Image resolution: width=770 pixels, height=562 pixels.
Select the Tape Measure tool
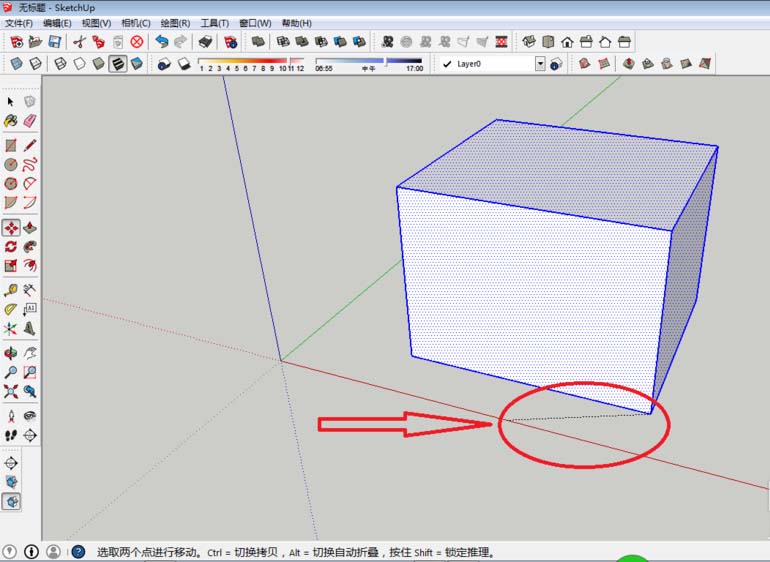pyautogui.click(x=11, y=290)
